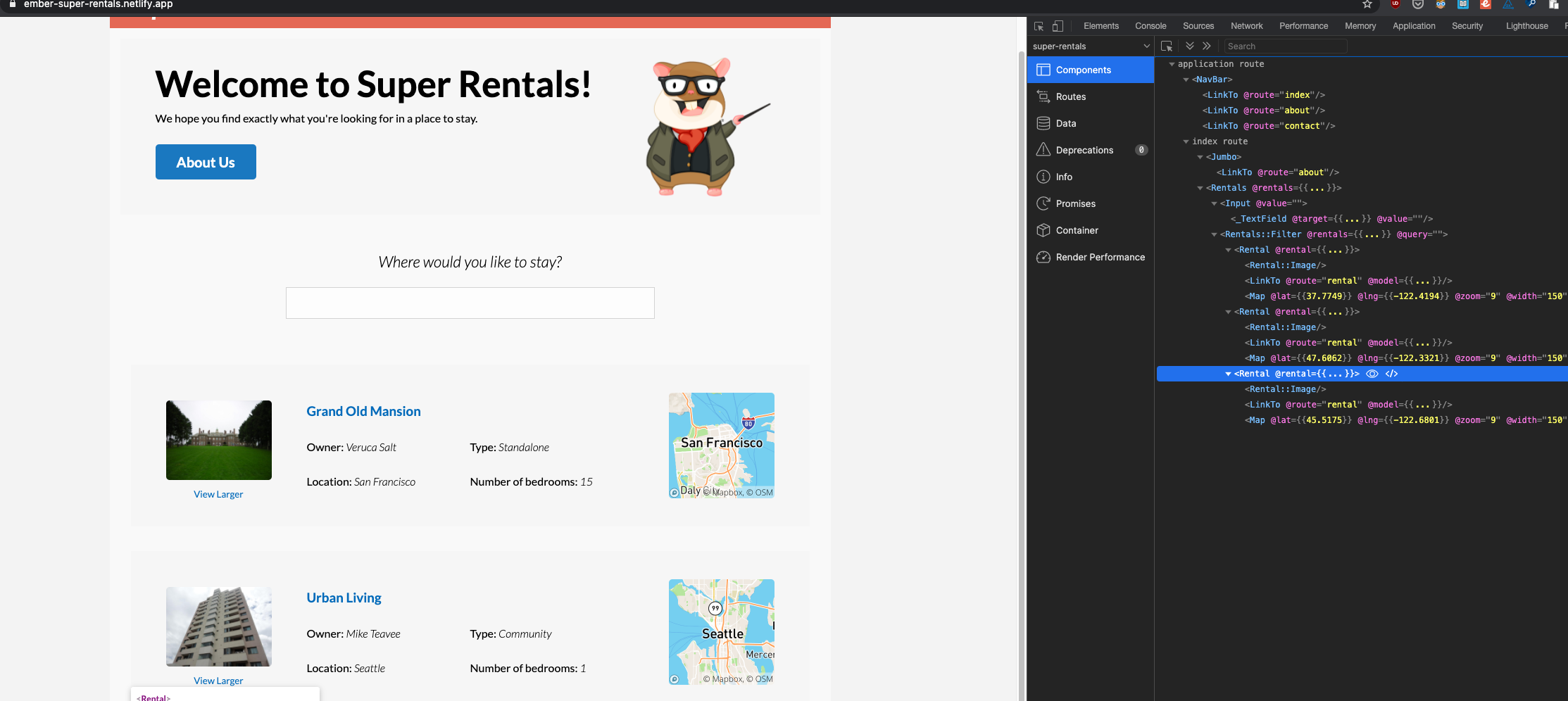Image resolution: width=1568 pixels, height=701 pixels.
Task: Switch to the Memory DevTools tab
Action: pos(1360,26)
